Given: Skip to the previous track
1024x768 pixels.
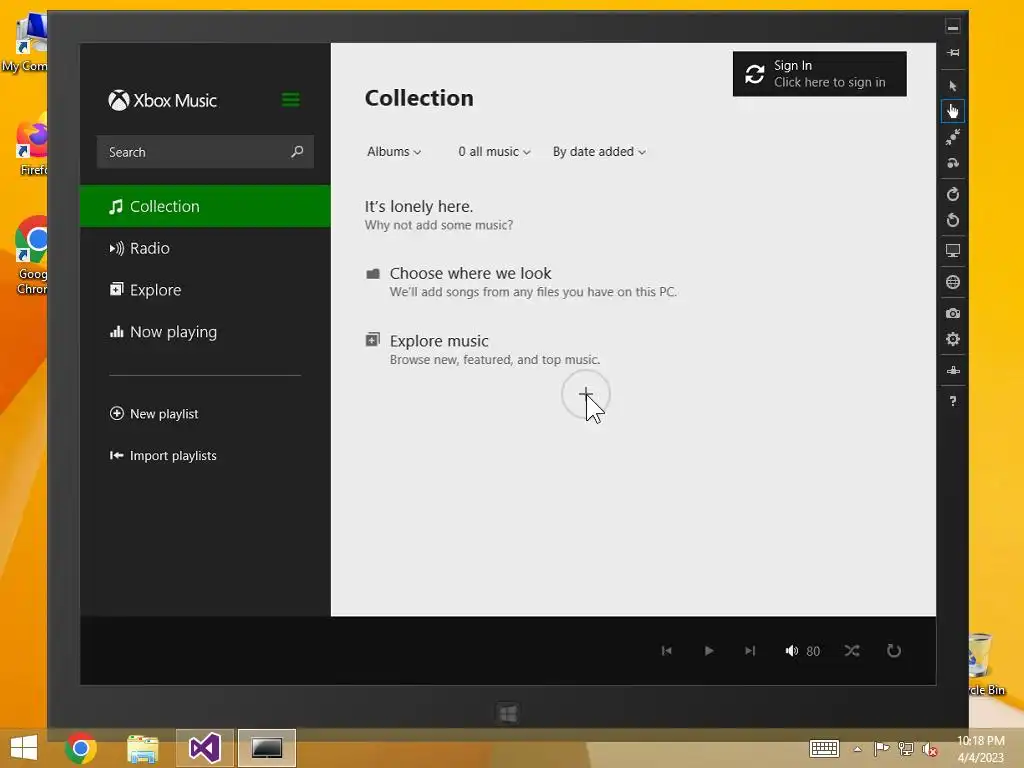Looking at the screenshot, I should coord(667,650).
